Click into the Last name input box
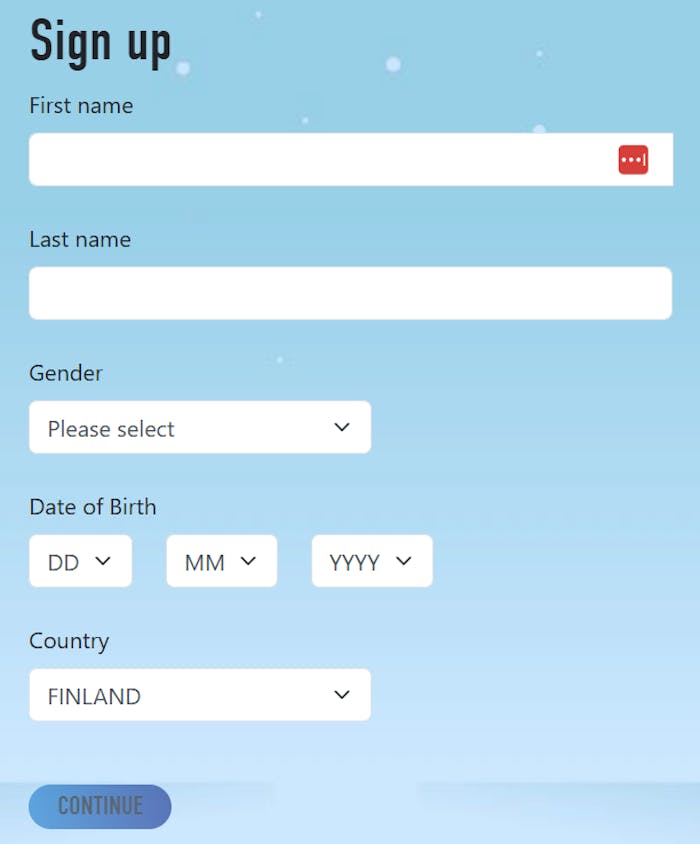This screenshot has width=700, height=844. pyautogui.click(x=350, y=293)
